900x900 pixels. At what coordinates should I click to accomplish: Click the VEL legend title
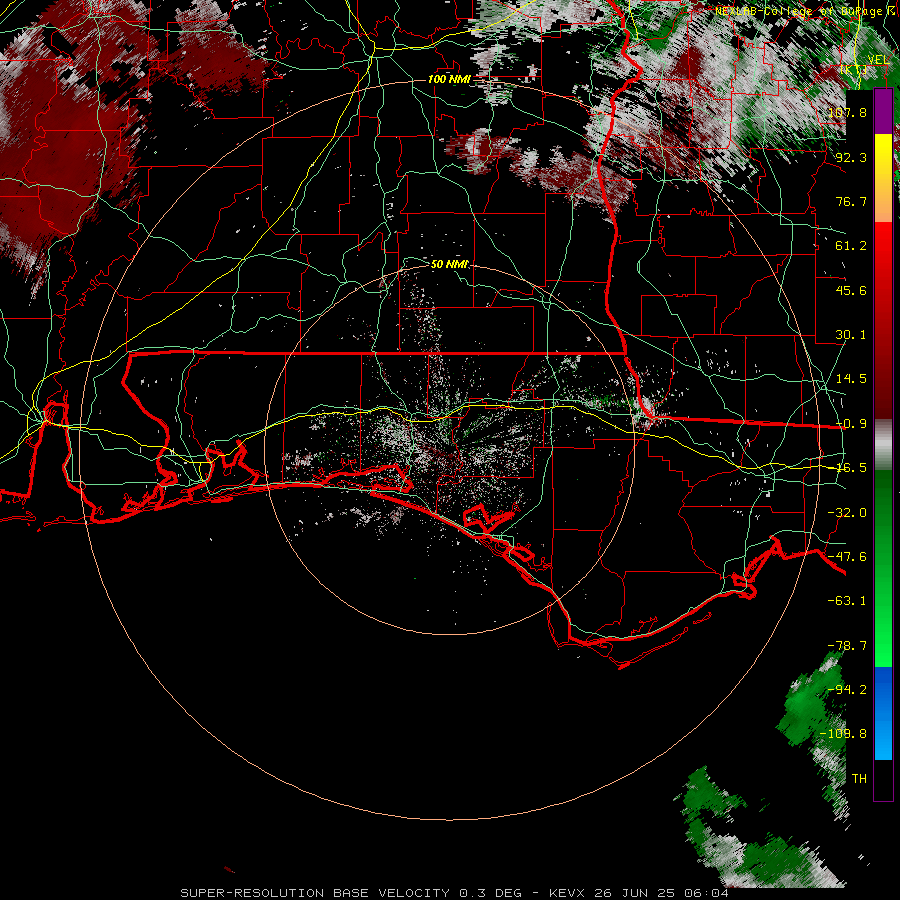point(879,60)
